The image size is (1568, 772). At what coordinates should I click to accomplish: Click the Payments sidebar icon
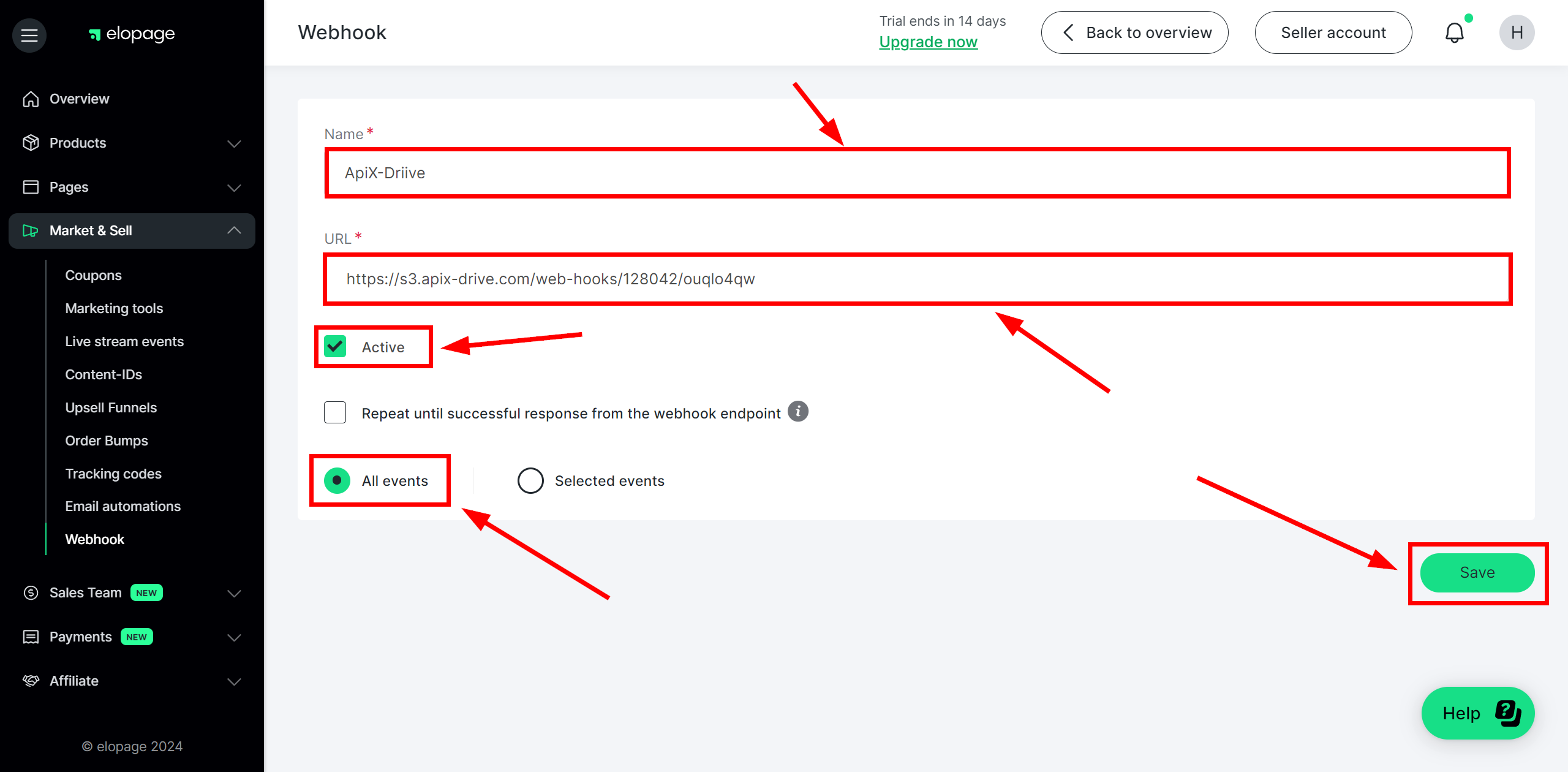point(30,636)
